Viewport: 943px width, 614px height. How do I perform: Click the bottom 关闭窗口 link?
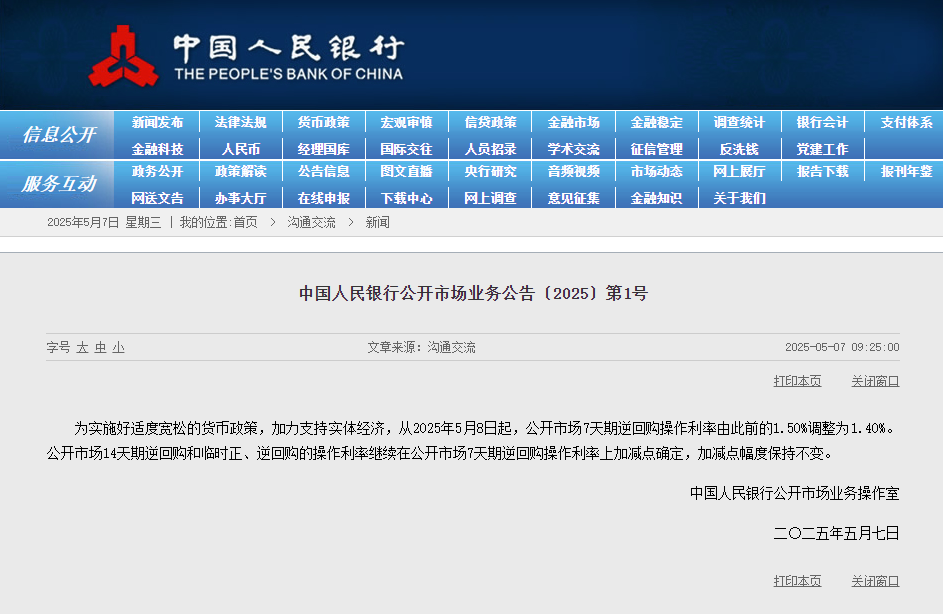[x=875, y=581]
